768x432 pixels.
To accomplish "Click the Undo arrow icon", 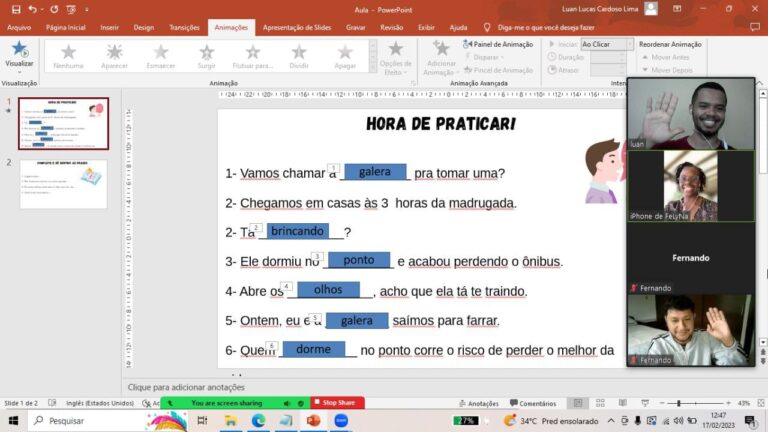I will click(33, 9).
